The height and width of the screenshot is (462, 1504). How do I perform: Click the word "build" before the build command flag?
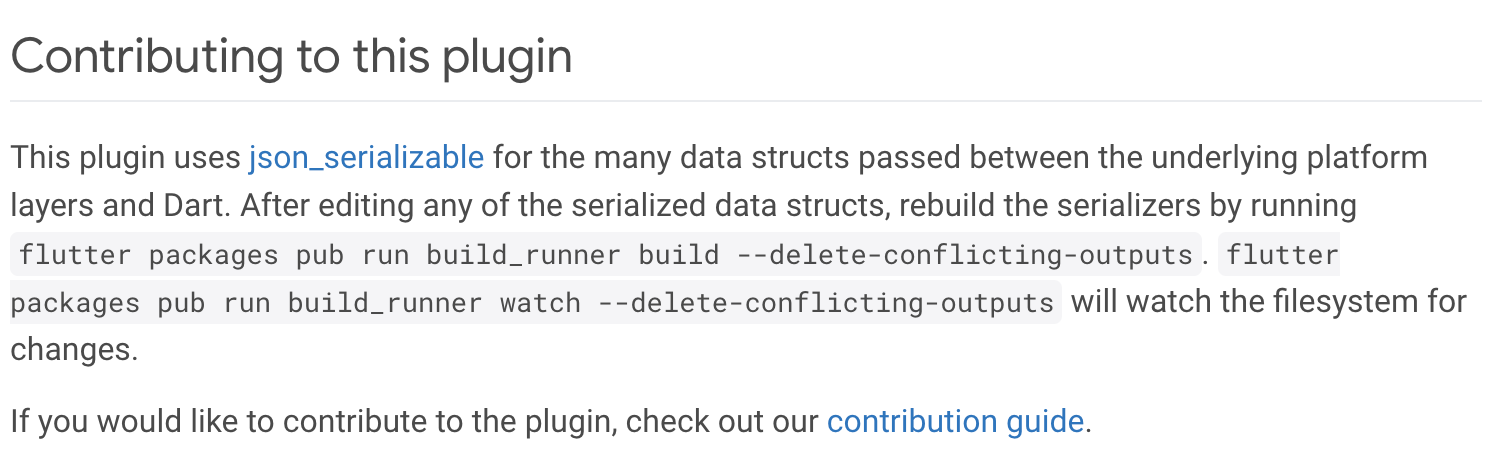[x=679, y=255]
